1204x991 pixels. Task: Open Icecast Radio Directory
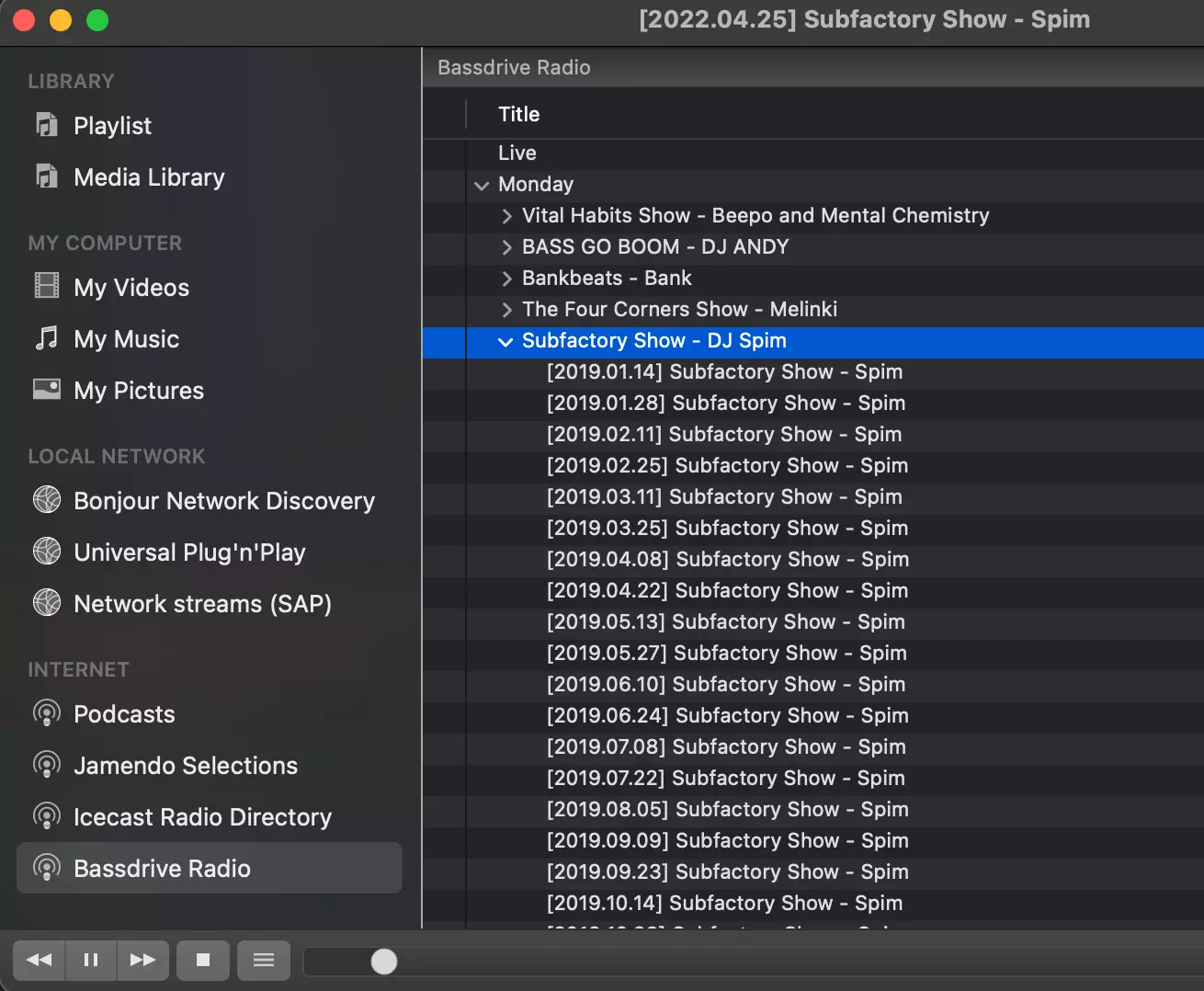pyautogui.click(x=202, y=817)
